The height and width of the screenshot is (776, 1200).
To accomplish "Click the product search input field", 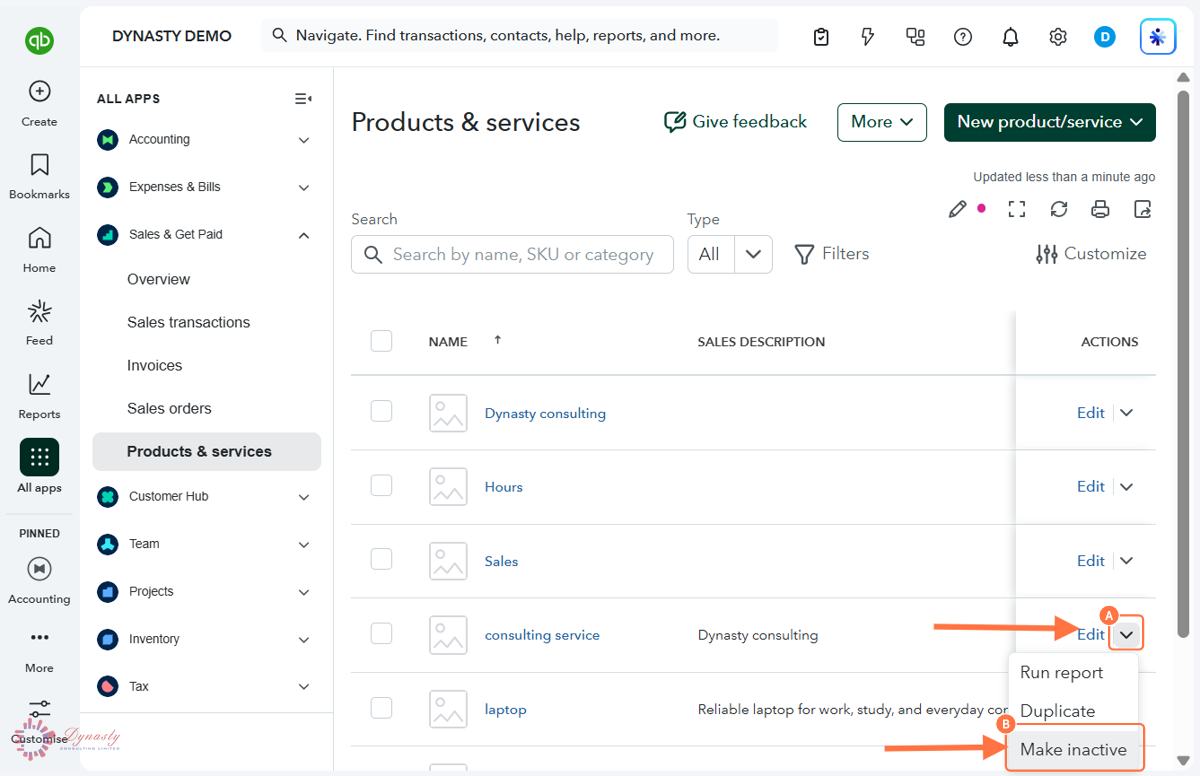I will click(512, 255).
